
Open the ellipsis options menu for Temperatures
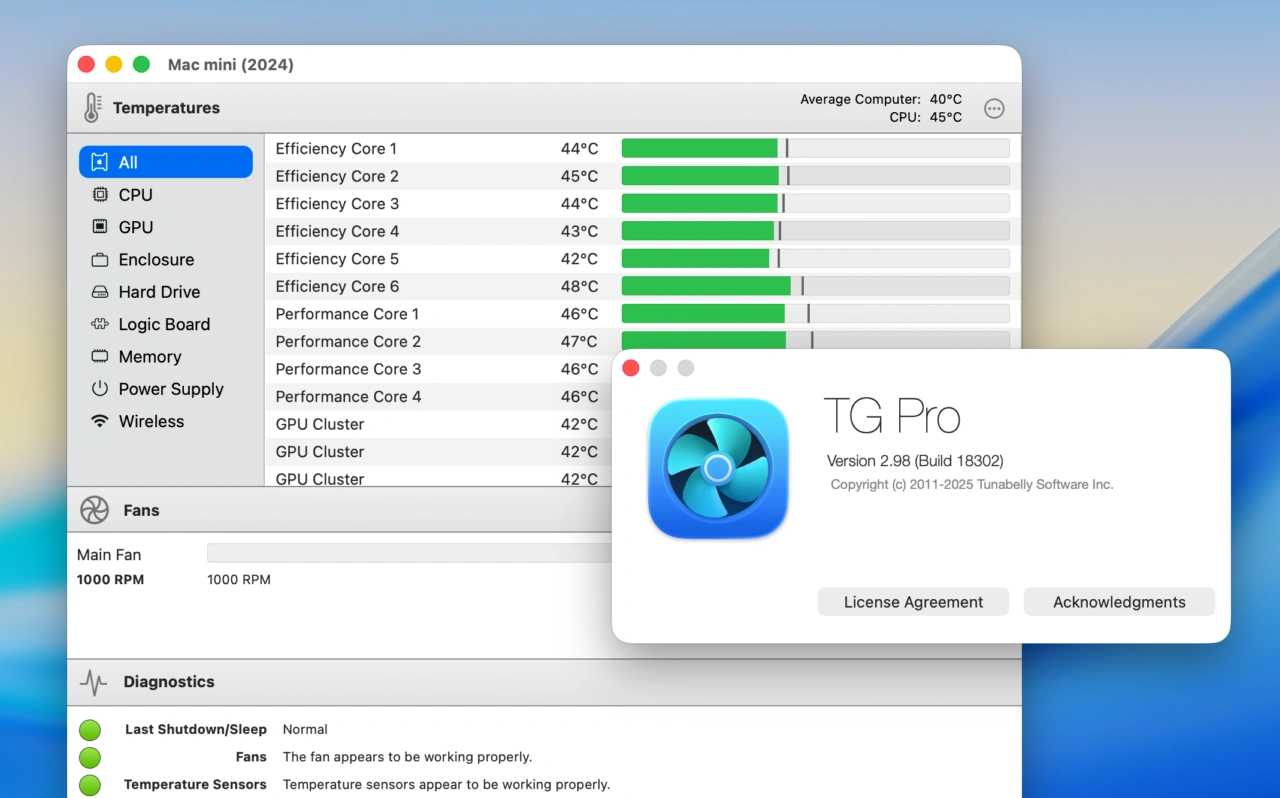[994, 108]
